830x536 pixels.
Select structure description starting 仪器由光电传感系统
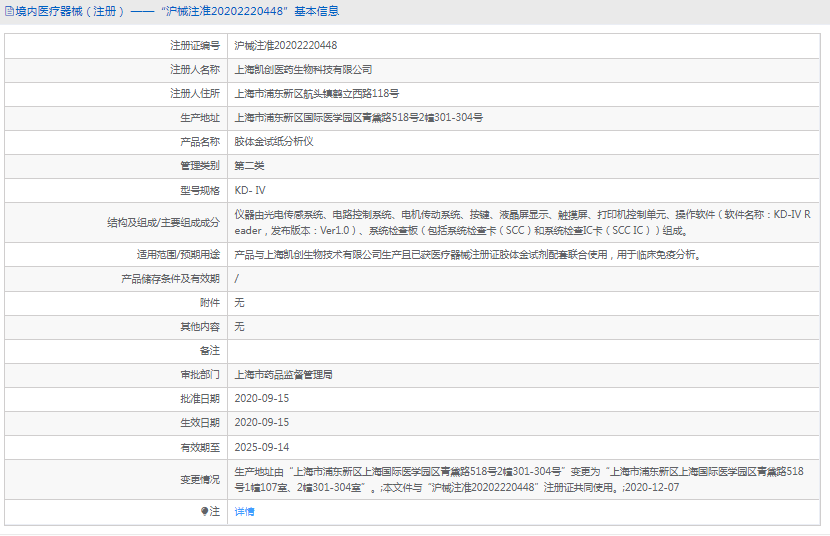click(x=522, y=223)
